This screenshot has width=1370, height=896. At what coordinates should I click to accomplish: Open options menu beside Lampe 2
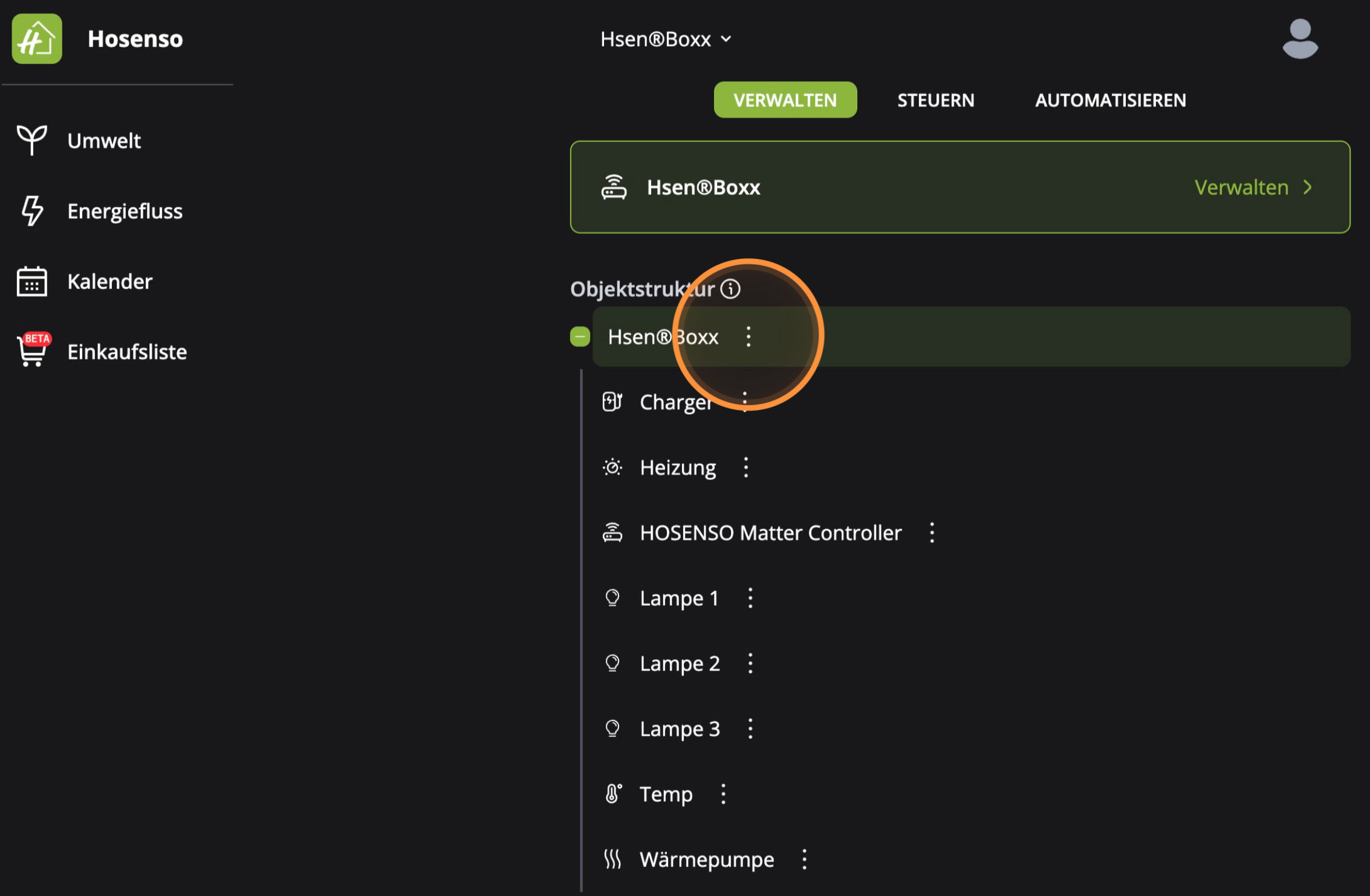750,663
